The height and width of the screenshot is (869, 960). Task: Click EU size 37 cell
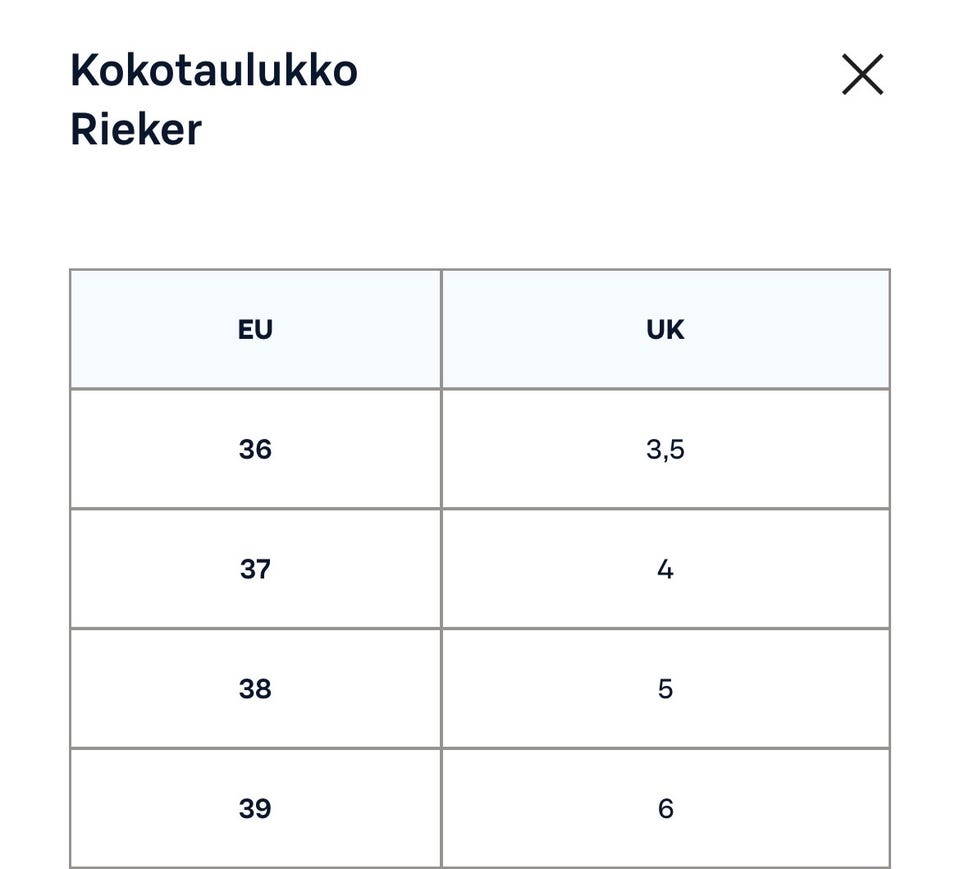[x=254, y=568]
